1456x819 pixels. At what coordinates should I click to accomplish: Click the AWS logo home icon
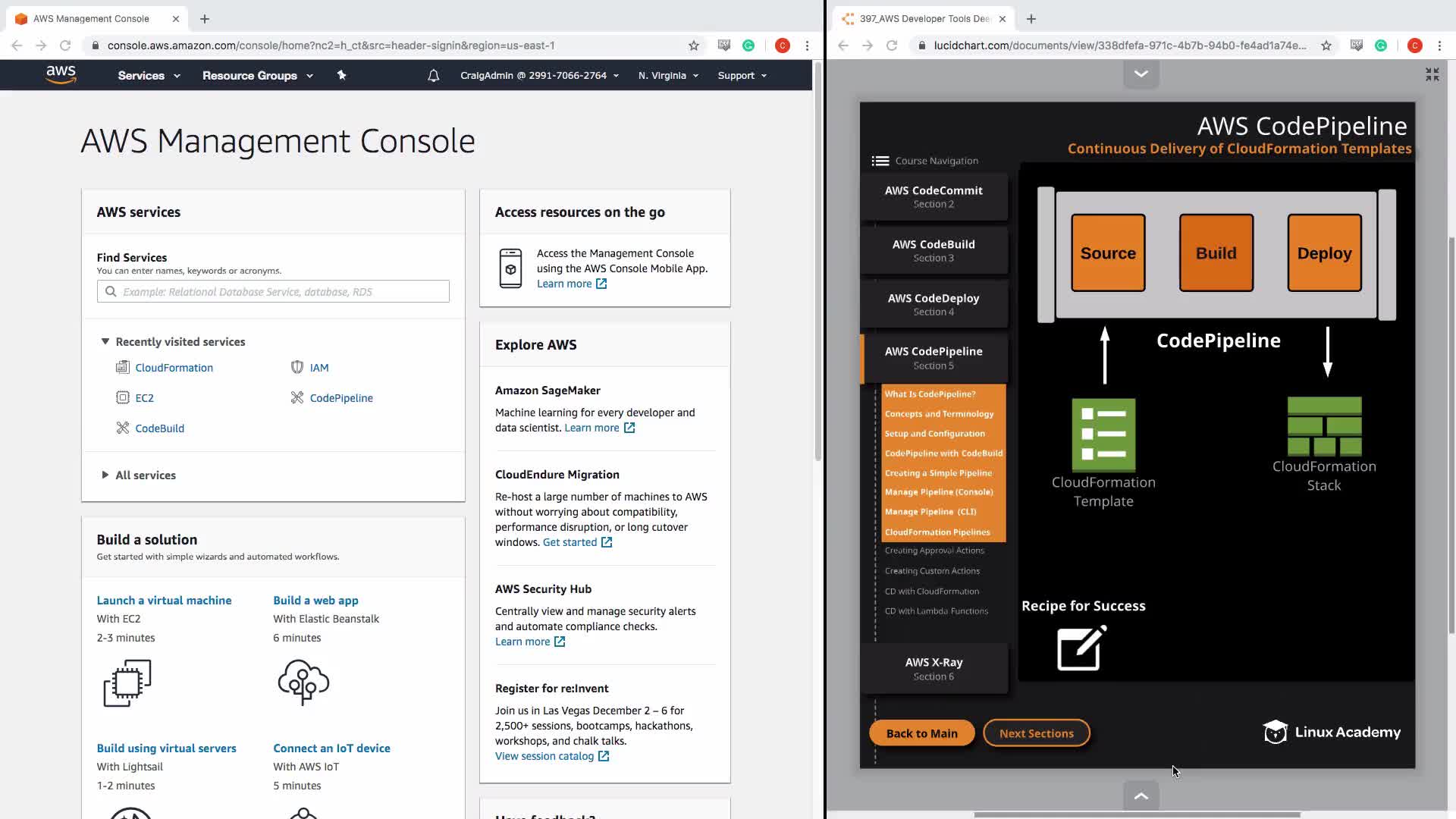point(61,74)
